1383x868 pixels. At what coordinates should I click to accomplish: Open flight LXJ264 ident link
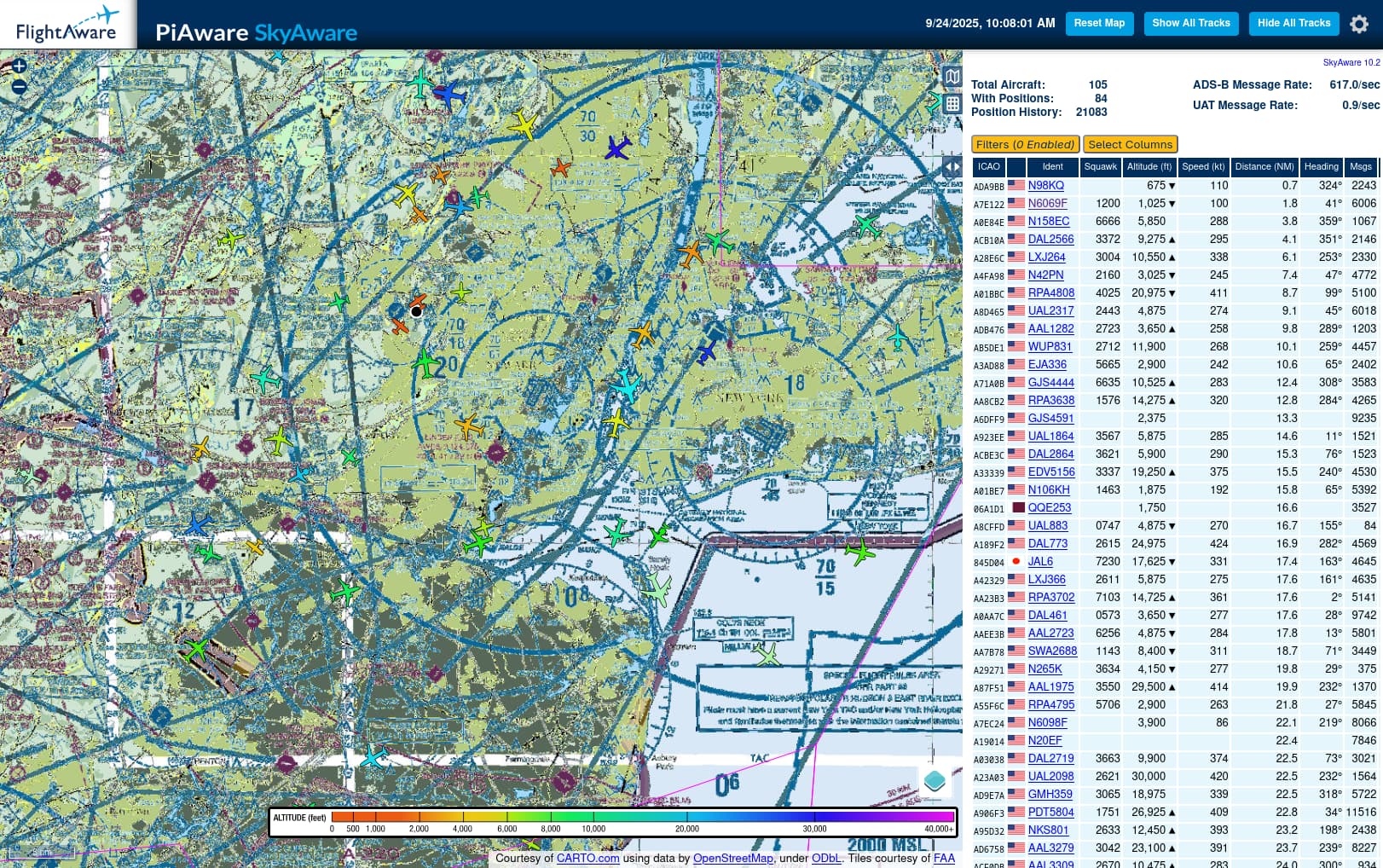point(1046,257)
